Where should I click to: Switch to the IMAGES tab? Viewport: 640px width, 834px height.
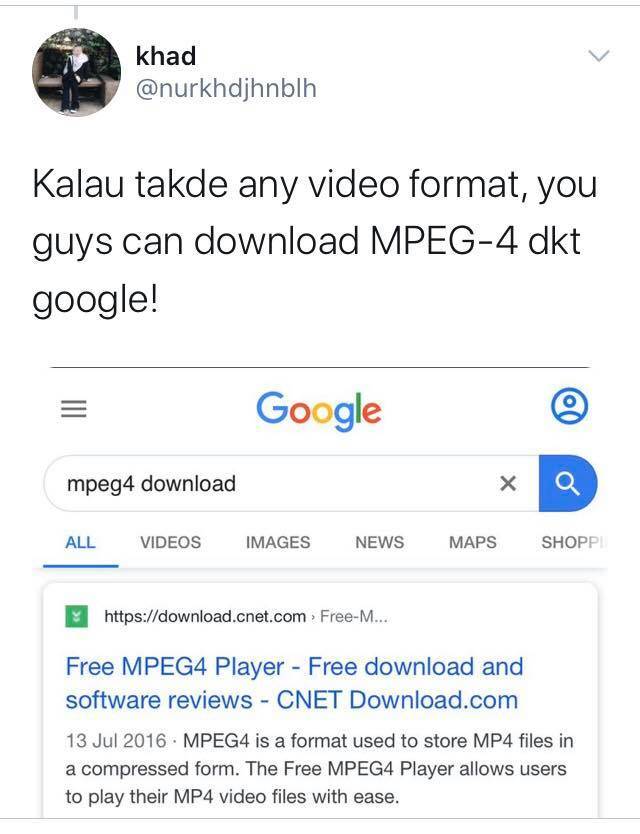[278, 543]
